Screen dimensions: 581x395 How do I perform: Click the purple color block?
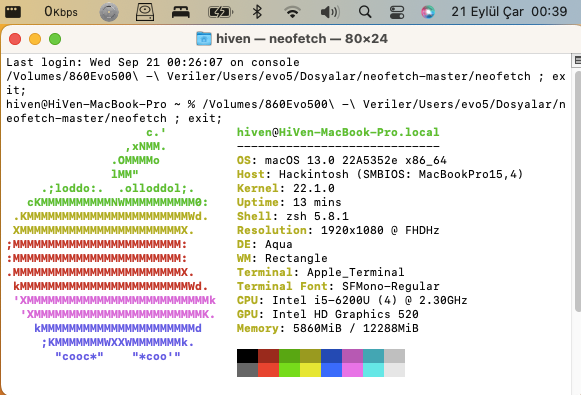click(352, 356)
